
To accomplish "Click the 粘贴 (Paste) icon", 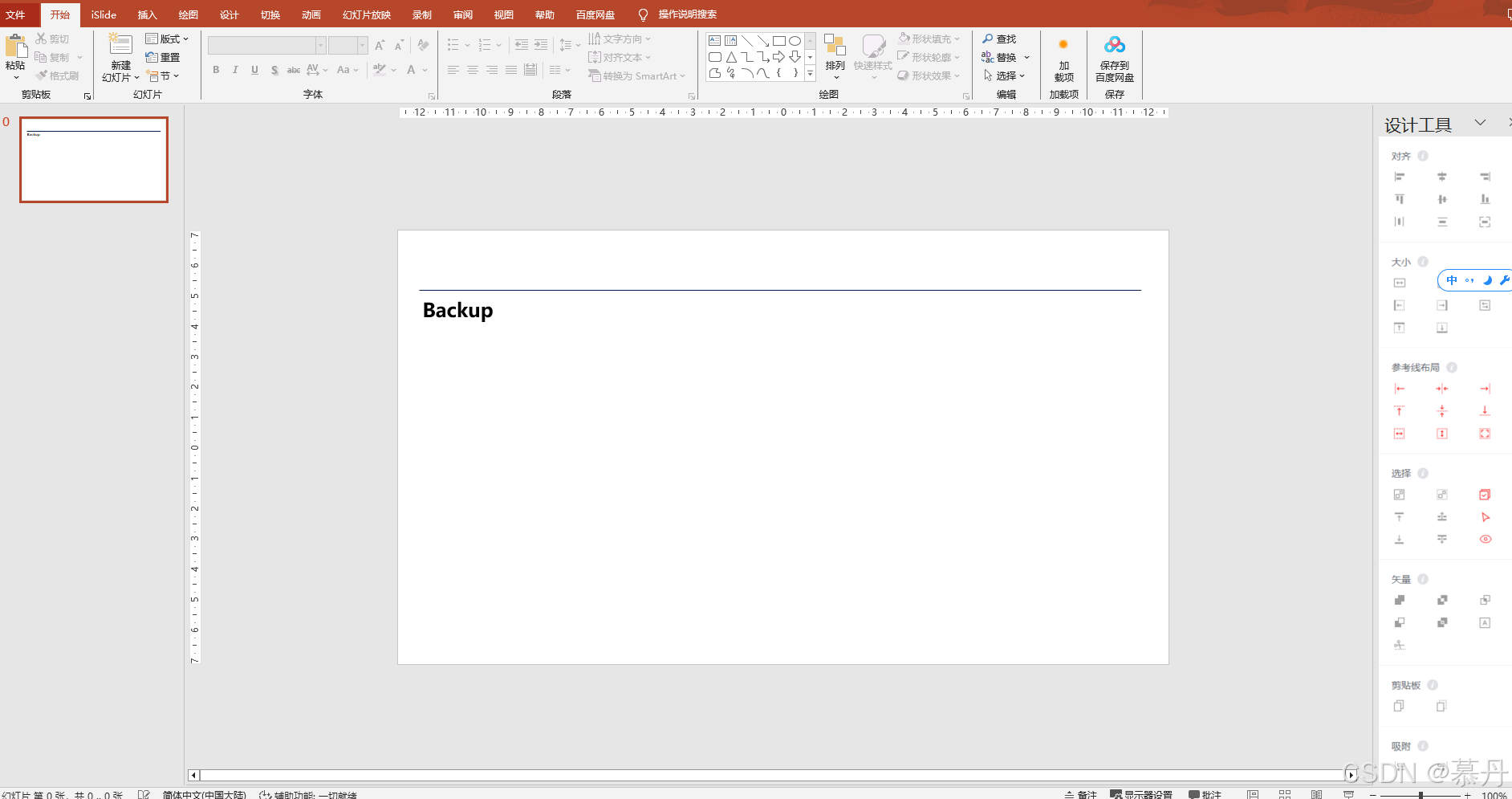I will tap(15, 47).
